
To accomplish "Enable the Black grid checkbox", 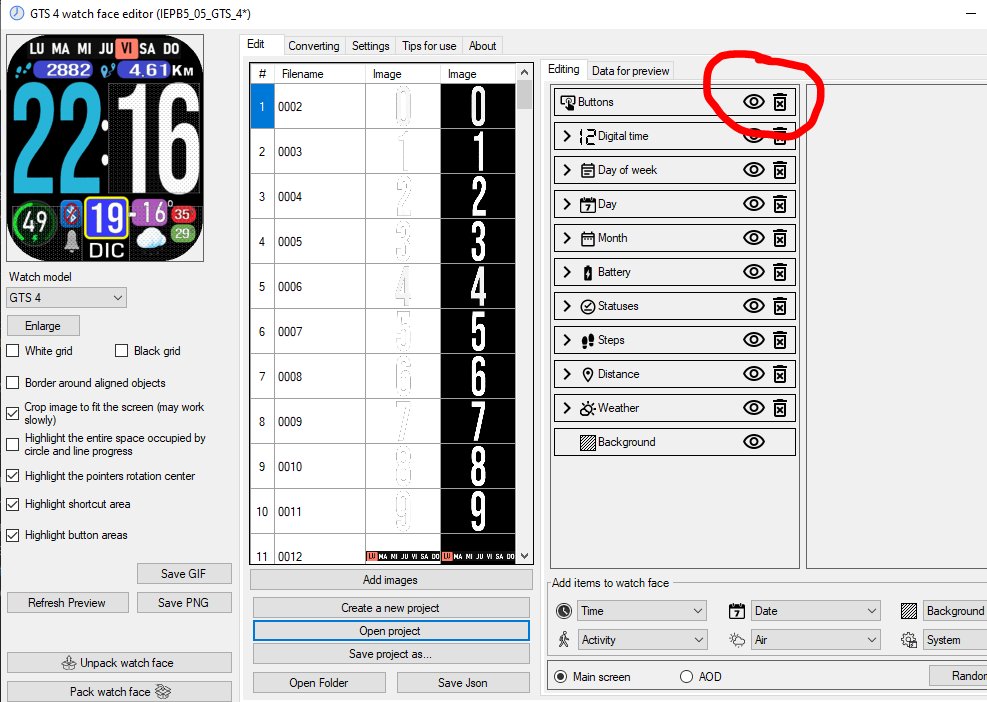I will 121,351.
